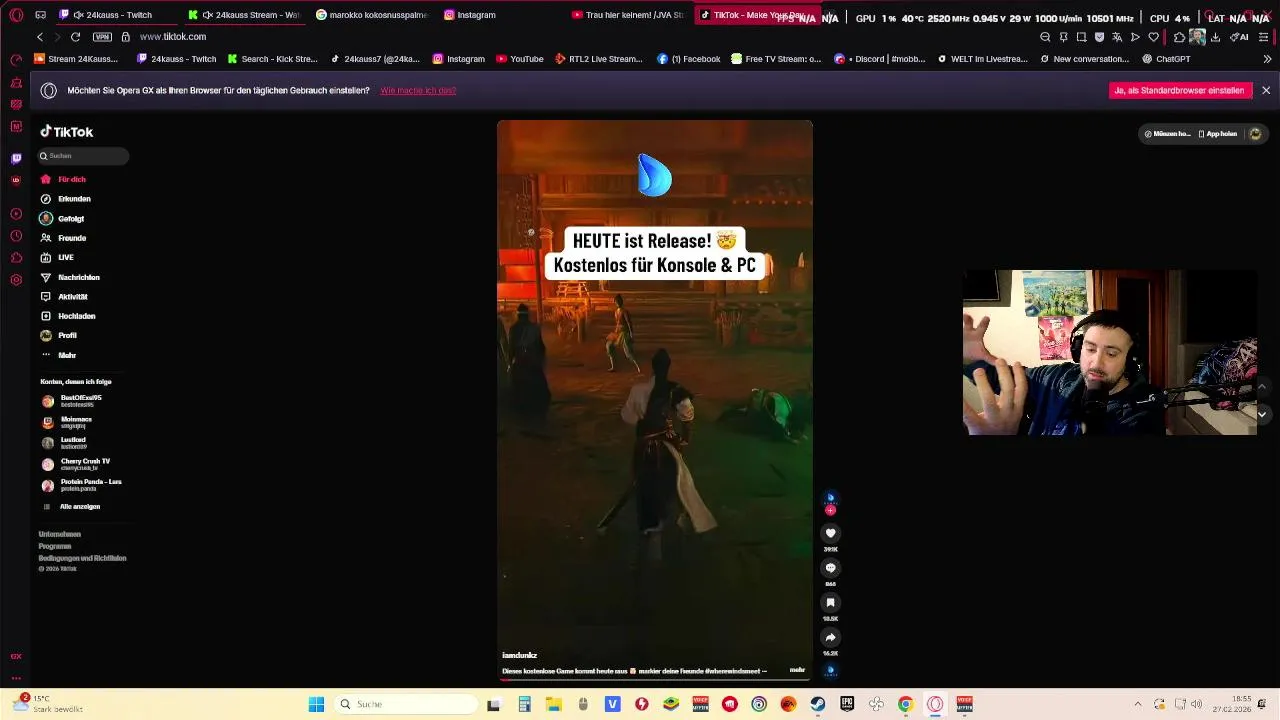Toggle the ad blocker shield icon

1099,37
